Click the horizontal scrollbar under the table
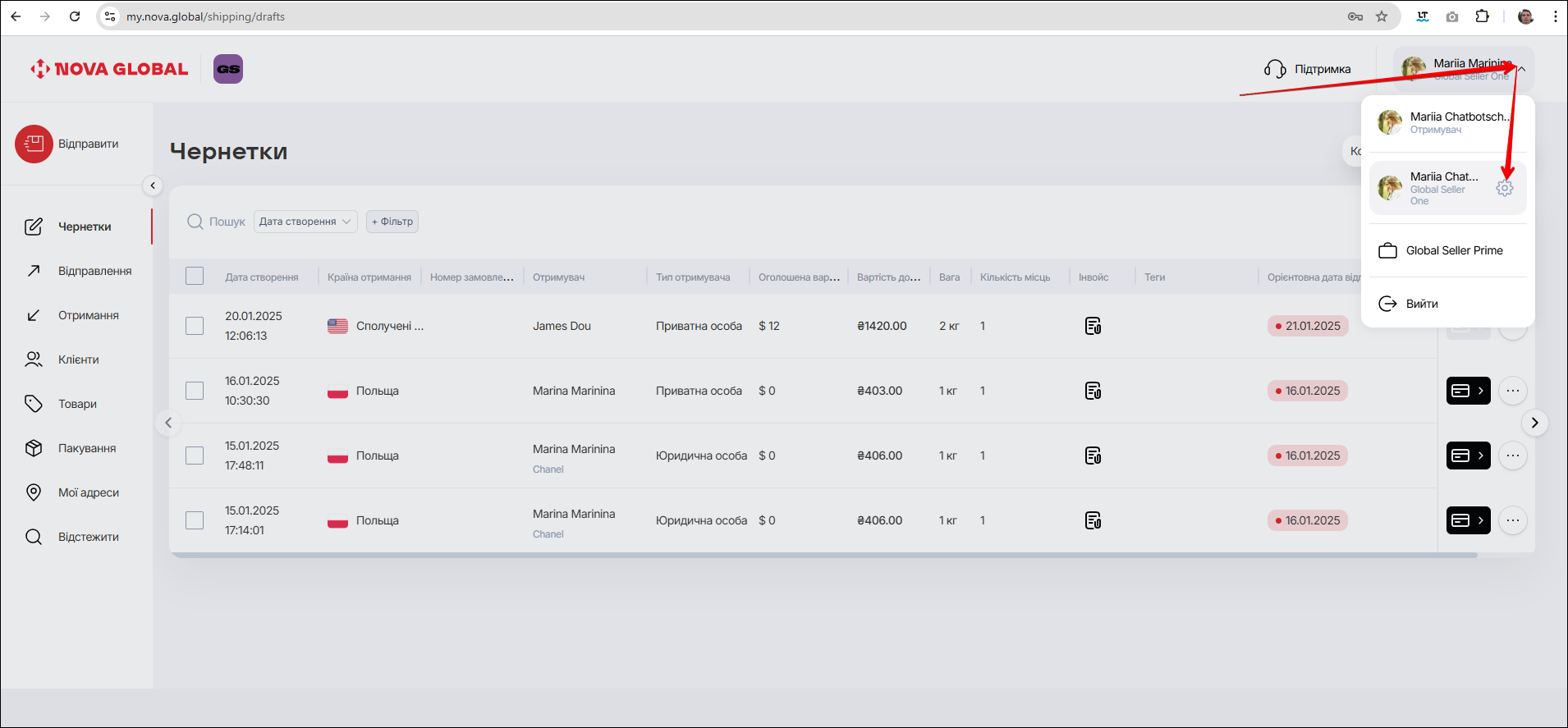This screenshot has height=728, width=1568. [821, 556]
